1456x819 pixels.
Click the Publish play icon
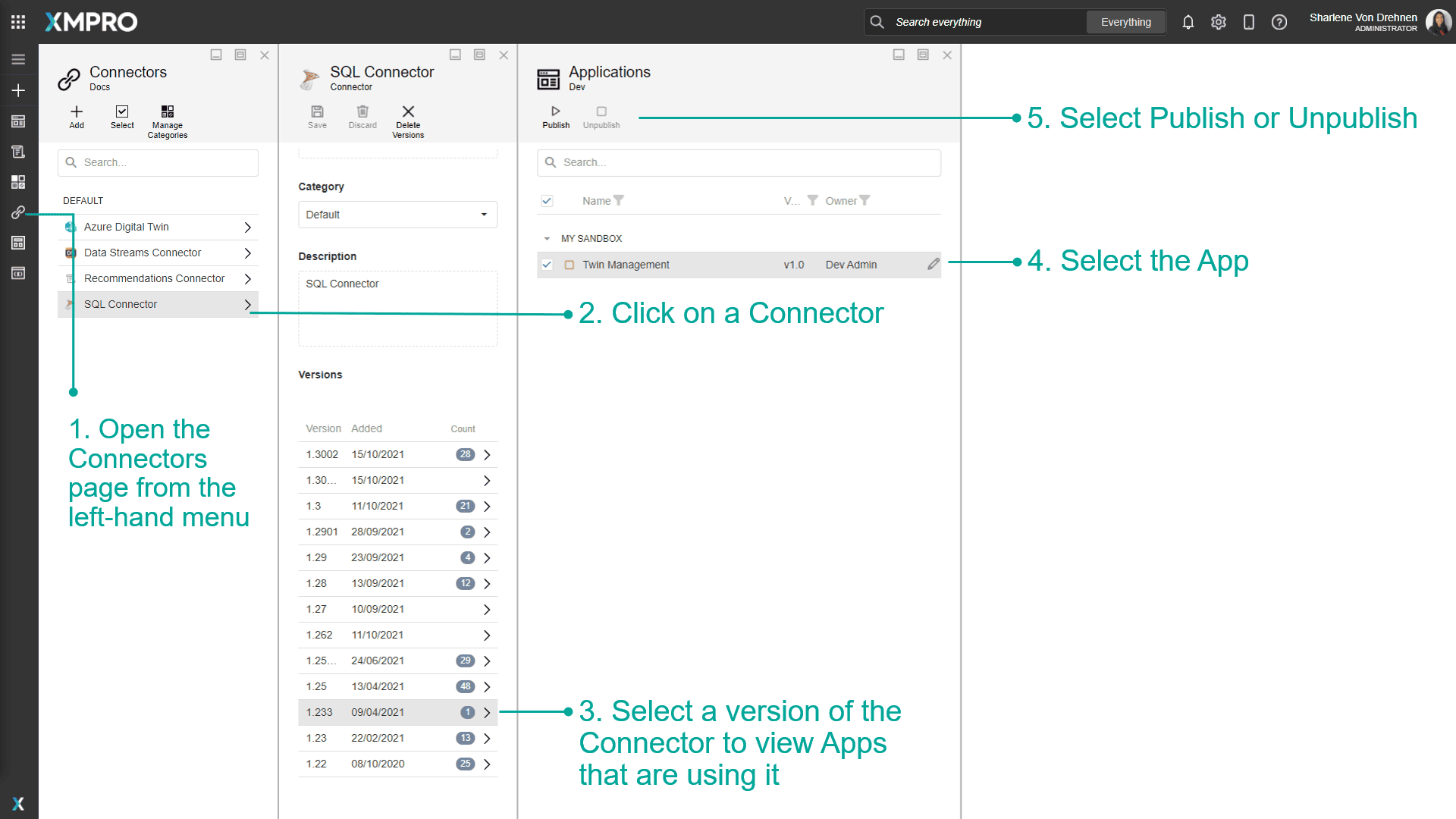tap(556, 111)
